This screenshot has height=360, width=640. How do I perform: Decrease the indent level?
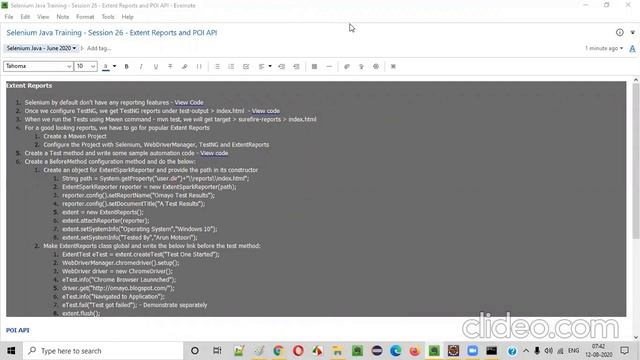282,67
